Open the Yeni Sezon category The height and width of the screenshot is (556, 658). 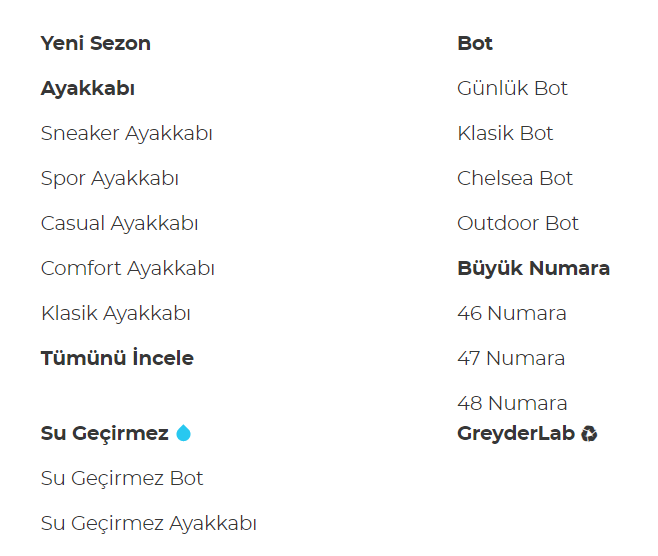[96, 43]
